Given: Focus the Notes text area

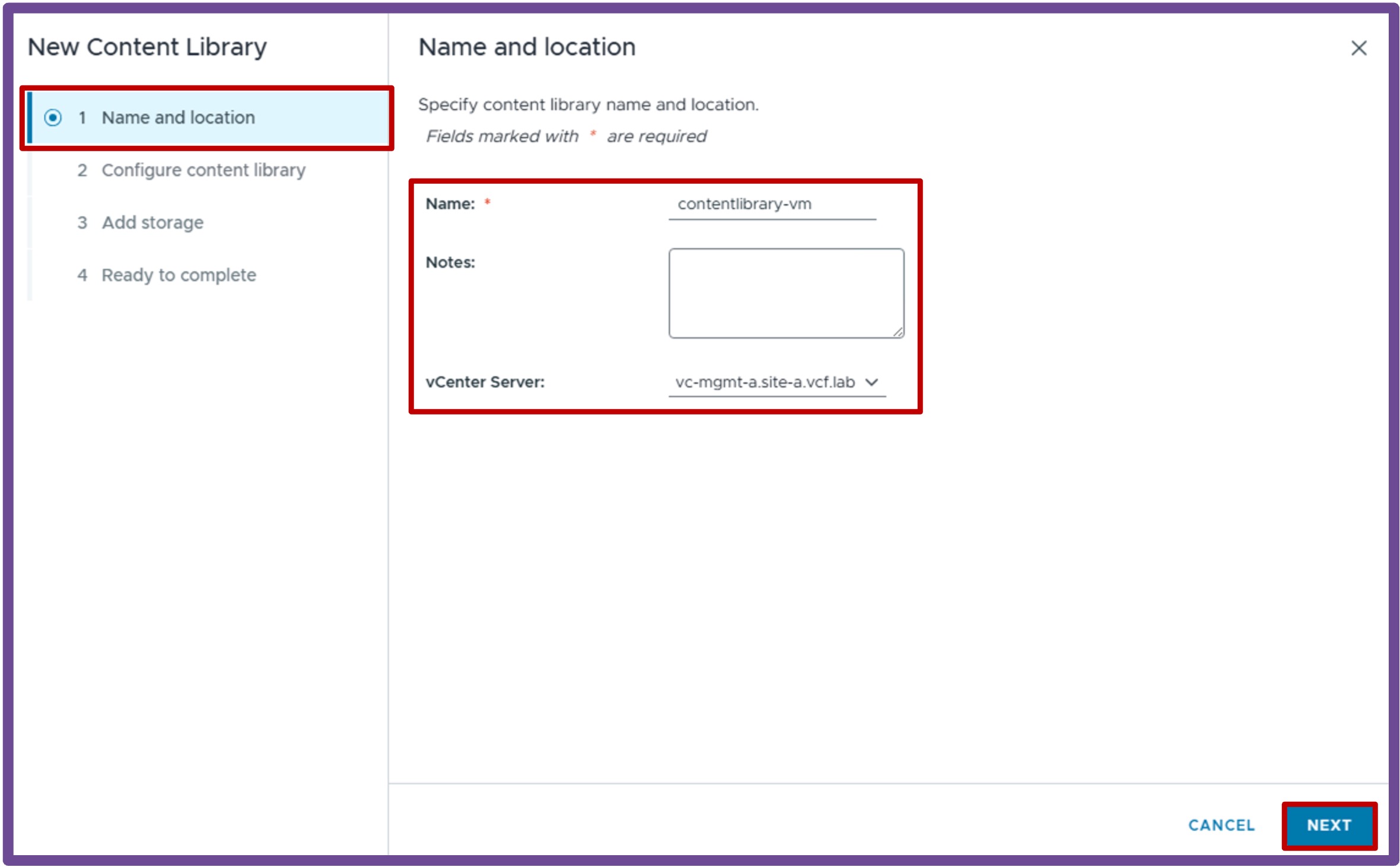Looking at the screenshot, I should point(786,293).
